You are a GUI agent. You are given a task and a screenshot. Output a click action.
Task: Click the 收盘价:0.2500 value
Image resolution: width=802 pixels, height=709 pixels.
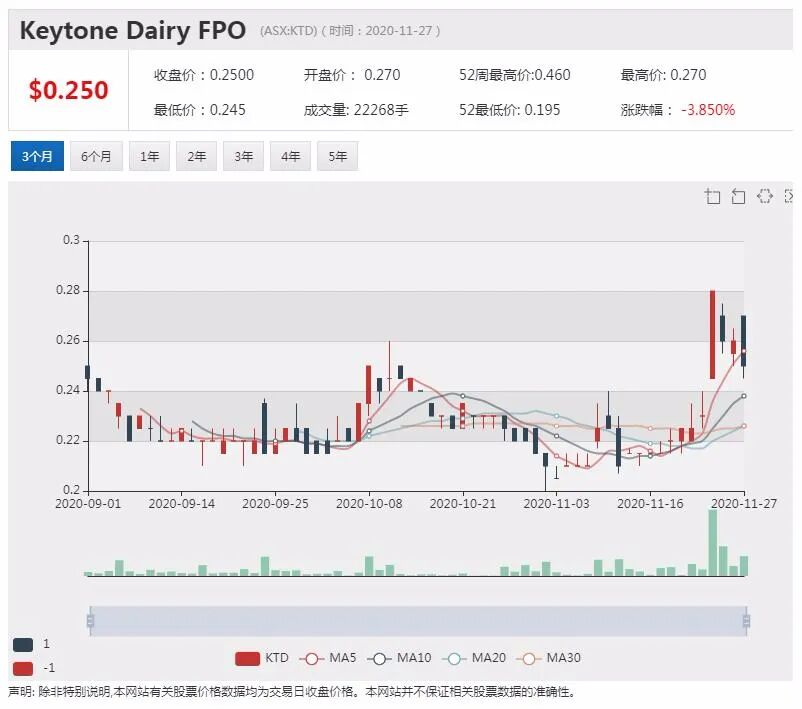204,75
